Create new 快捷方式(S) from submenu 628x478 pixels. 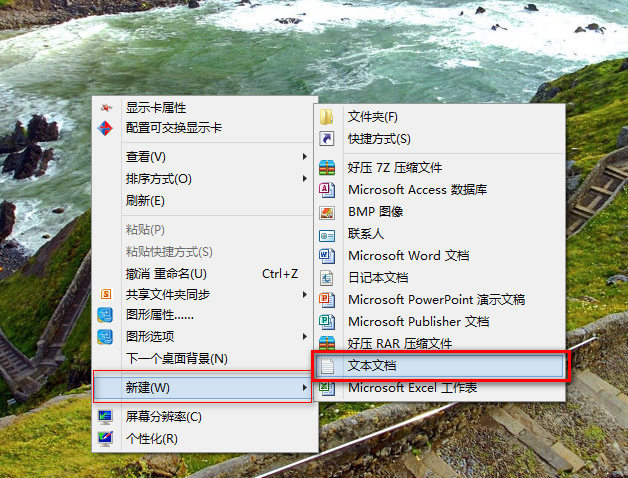[440, 139]
